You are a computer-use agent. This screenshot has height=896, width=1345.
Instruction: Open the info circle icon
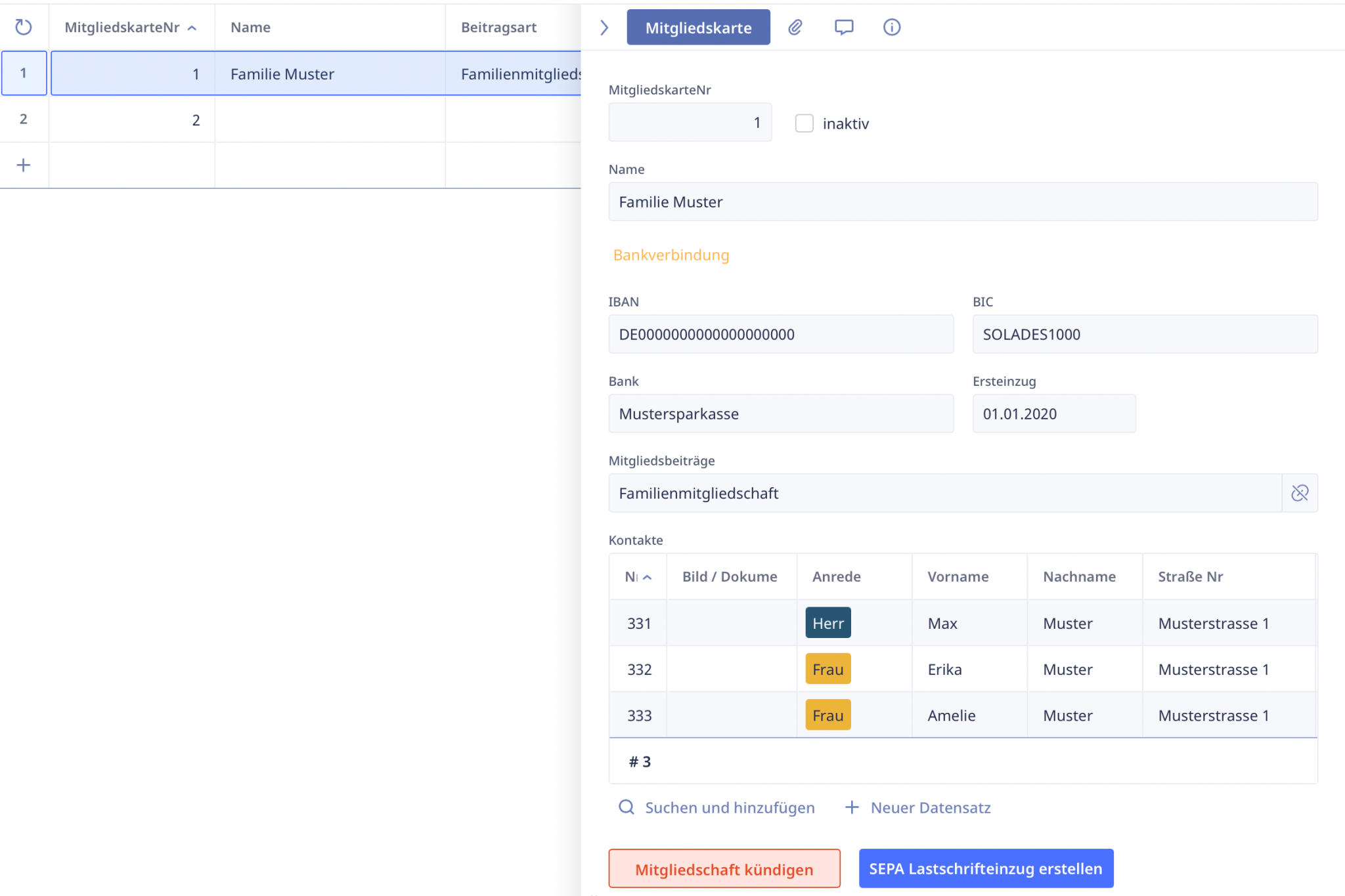tap(892, 27)
